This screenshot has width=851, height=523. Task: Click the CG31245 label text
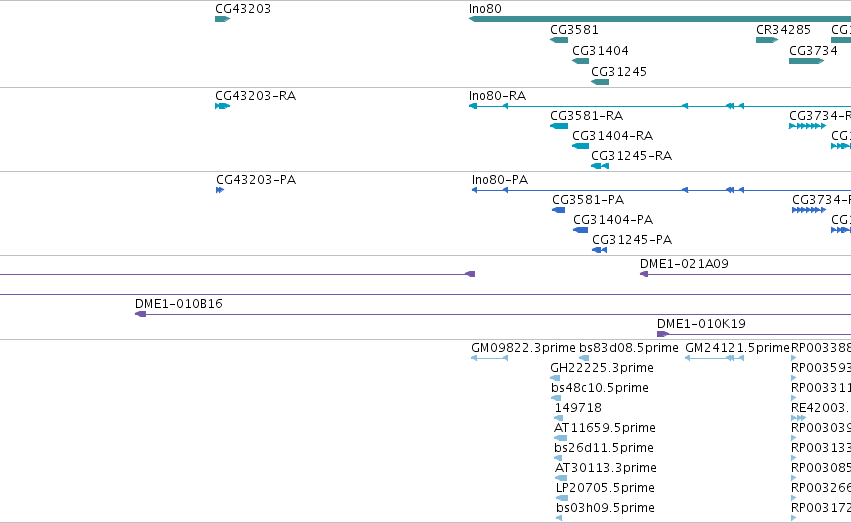619,72
